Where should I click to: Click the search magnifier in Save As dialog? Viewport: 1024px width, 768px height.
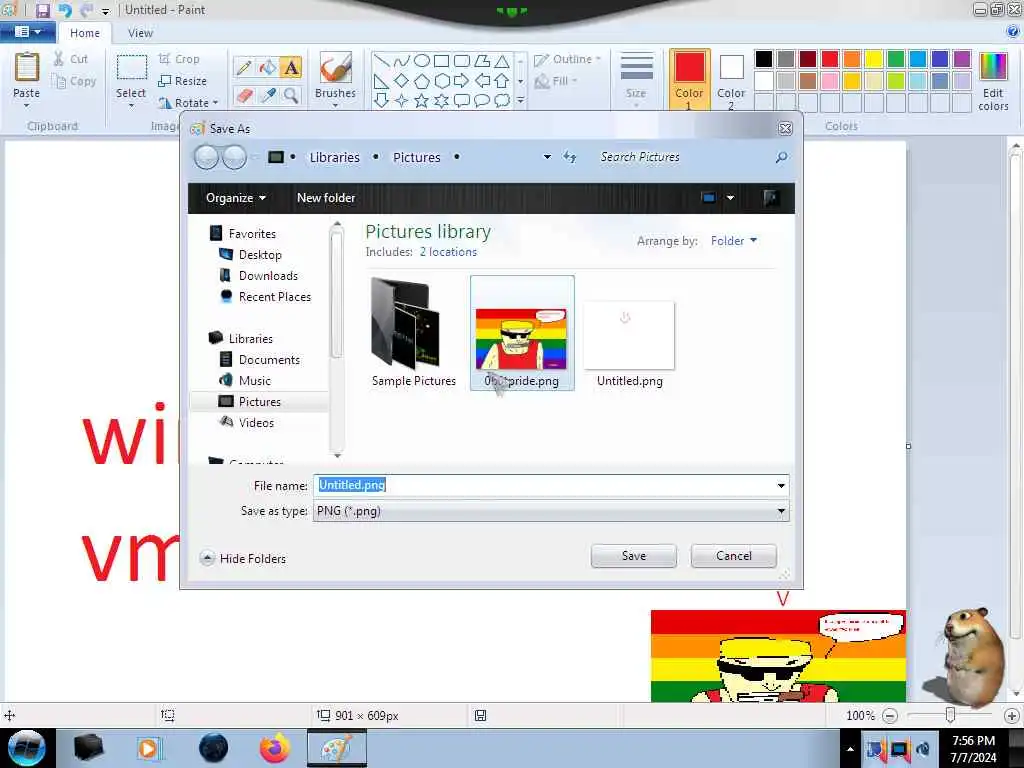781,157
